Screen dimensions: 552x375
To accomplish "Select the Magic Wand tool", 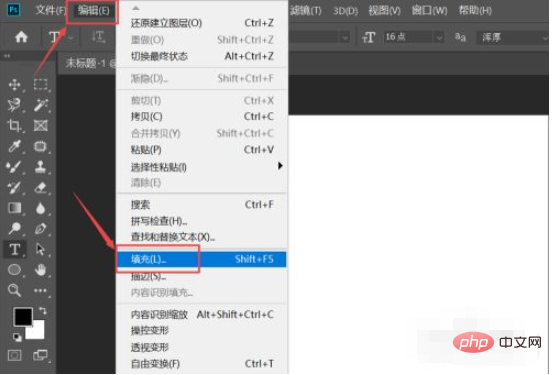I will tap(40, 105).
